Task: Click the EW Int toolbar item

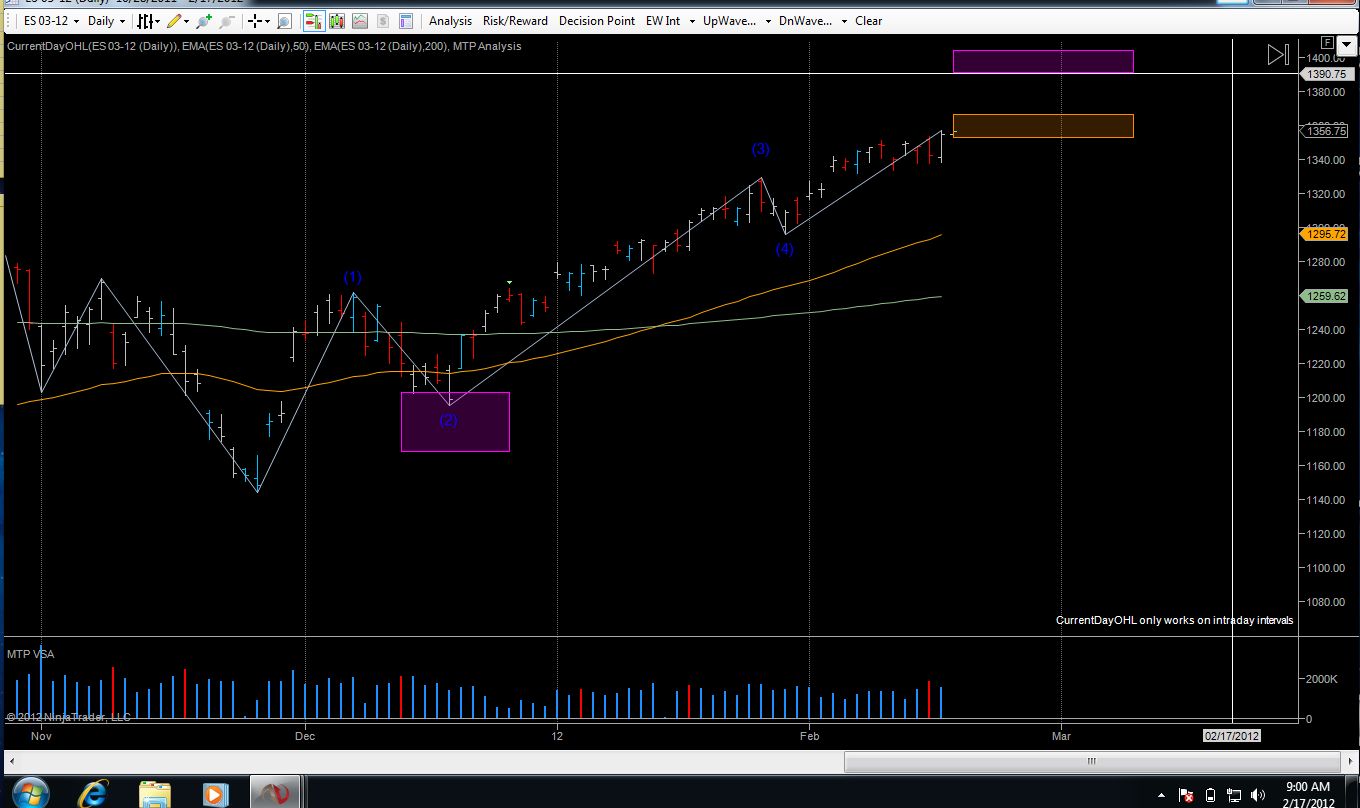Action: click(663, 21)
